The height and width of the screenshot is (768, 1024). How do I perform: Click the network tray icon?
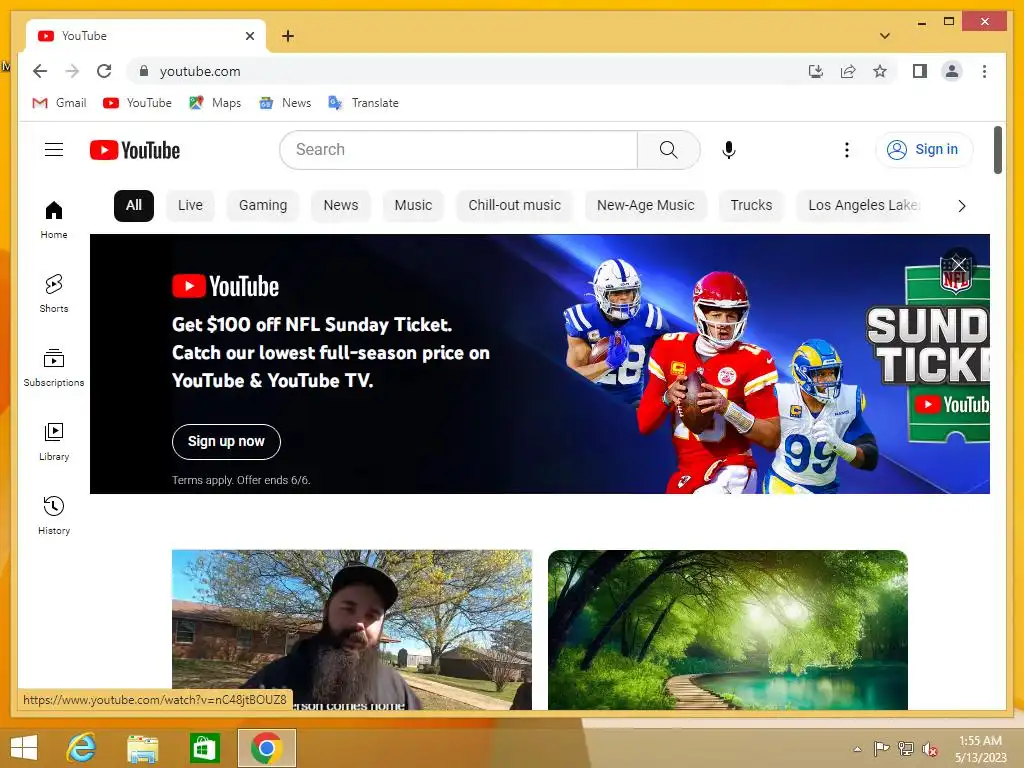pos(906,749)
